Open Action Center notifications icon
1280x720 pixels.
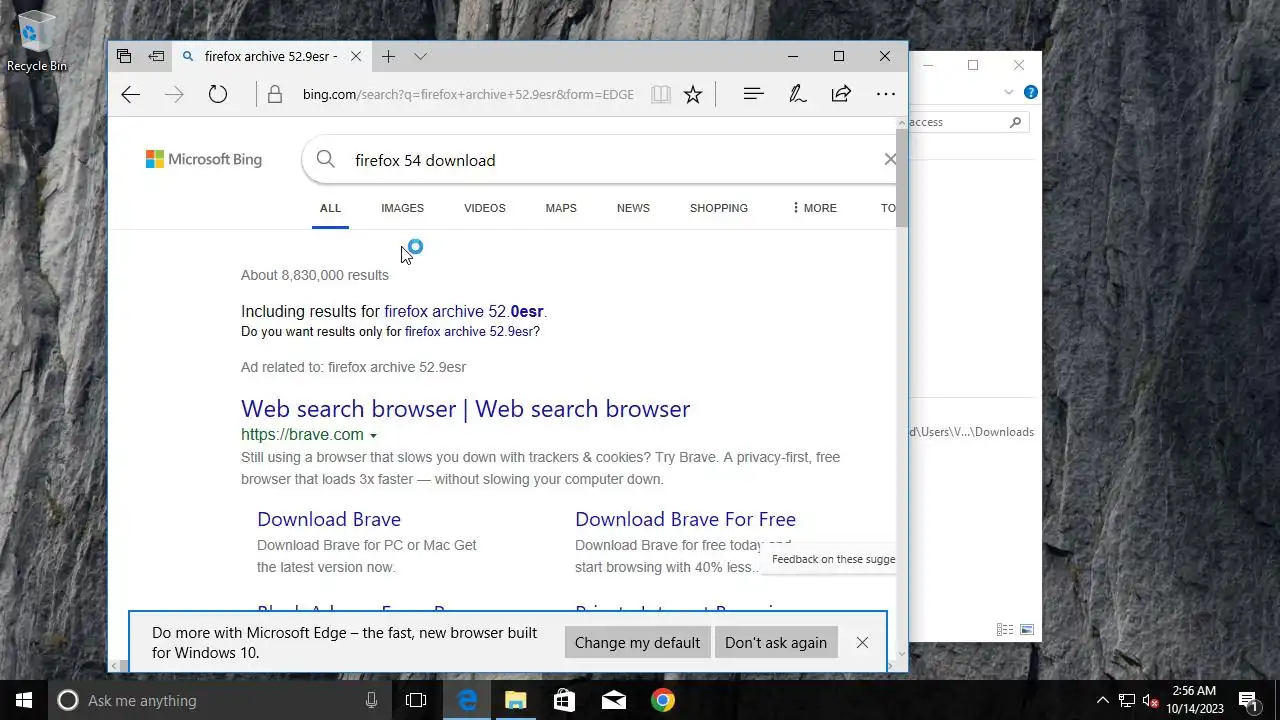pos(1249,700)
